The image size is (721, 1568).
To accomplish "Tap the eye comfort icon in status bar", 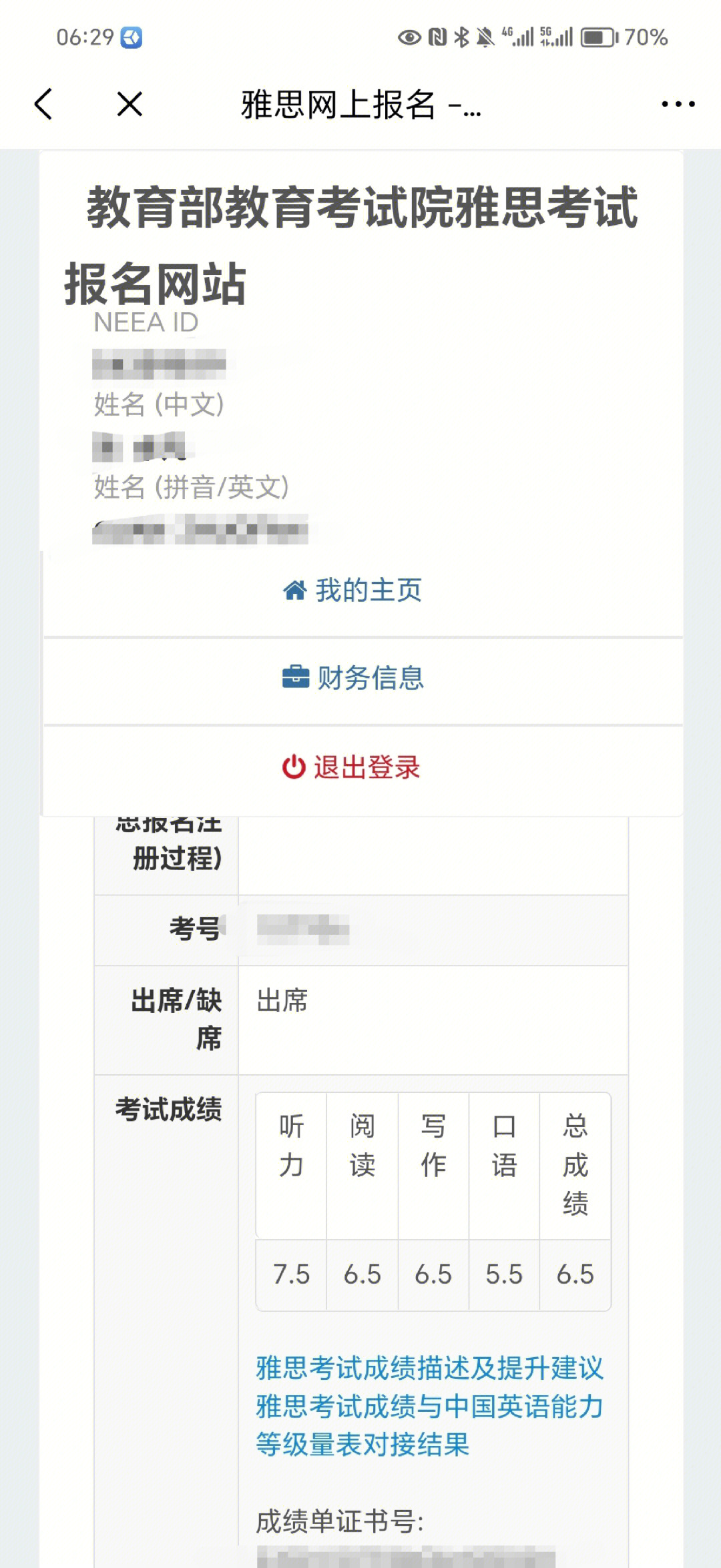I will pyautogui.click(x=409, y=37).
